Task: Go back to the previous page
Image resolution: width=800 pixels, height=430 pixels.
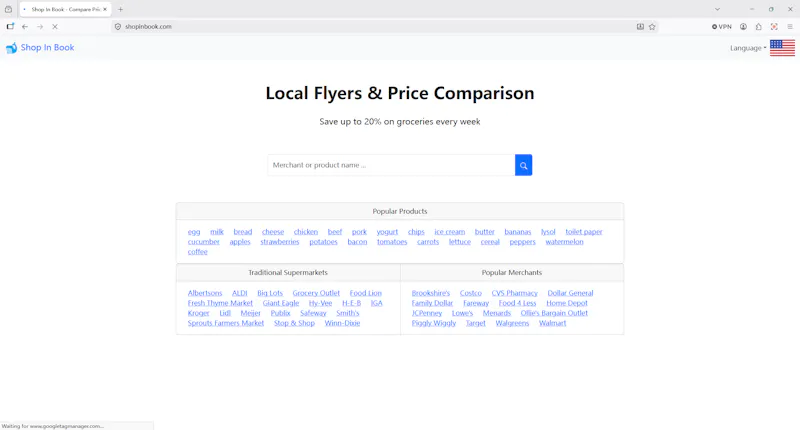Action: (24, 27)
